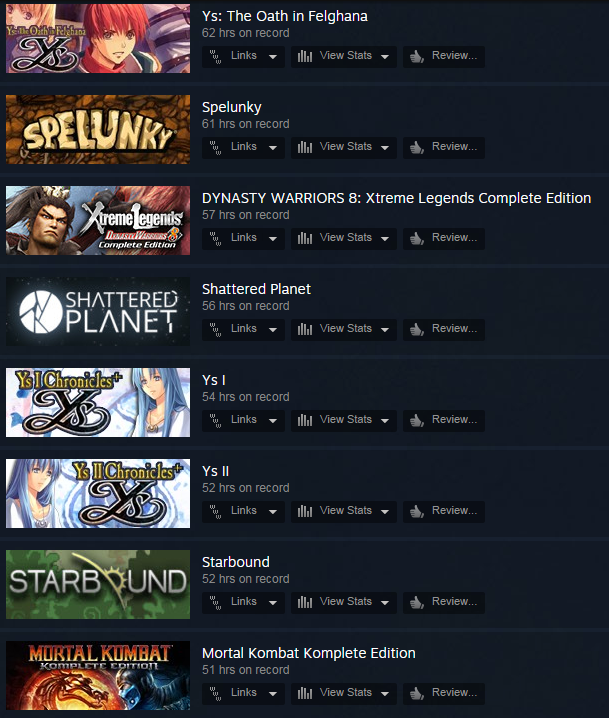Expand Links dropdown arrow for Shattered Planet

click(273, 330)
